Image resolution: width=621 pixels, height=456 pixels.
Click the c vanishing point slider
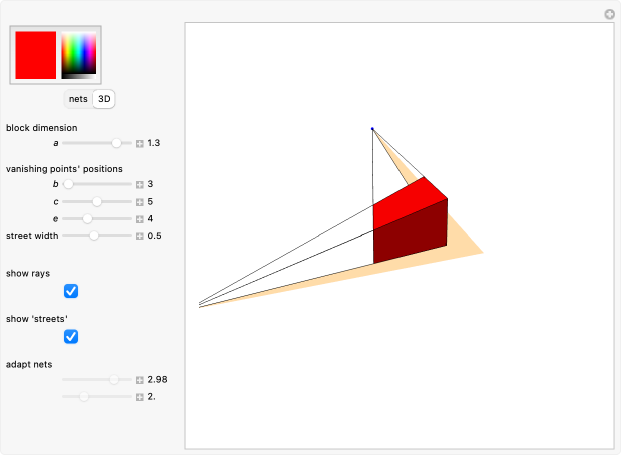click(97, 202)
